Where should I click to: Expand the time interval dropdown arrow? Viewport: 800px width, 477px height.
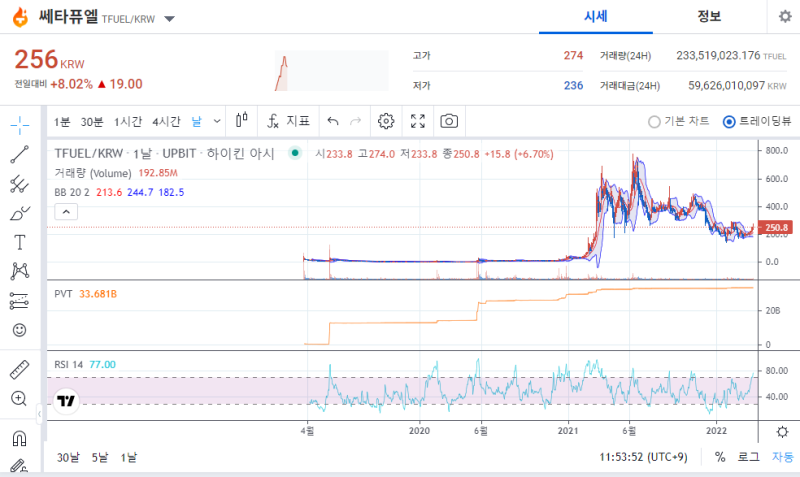click(x=217, y=121)
